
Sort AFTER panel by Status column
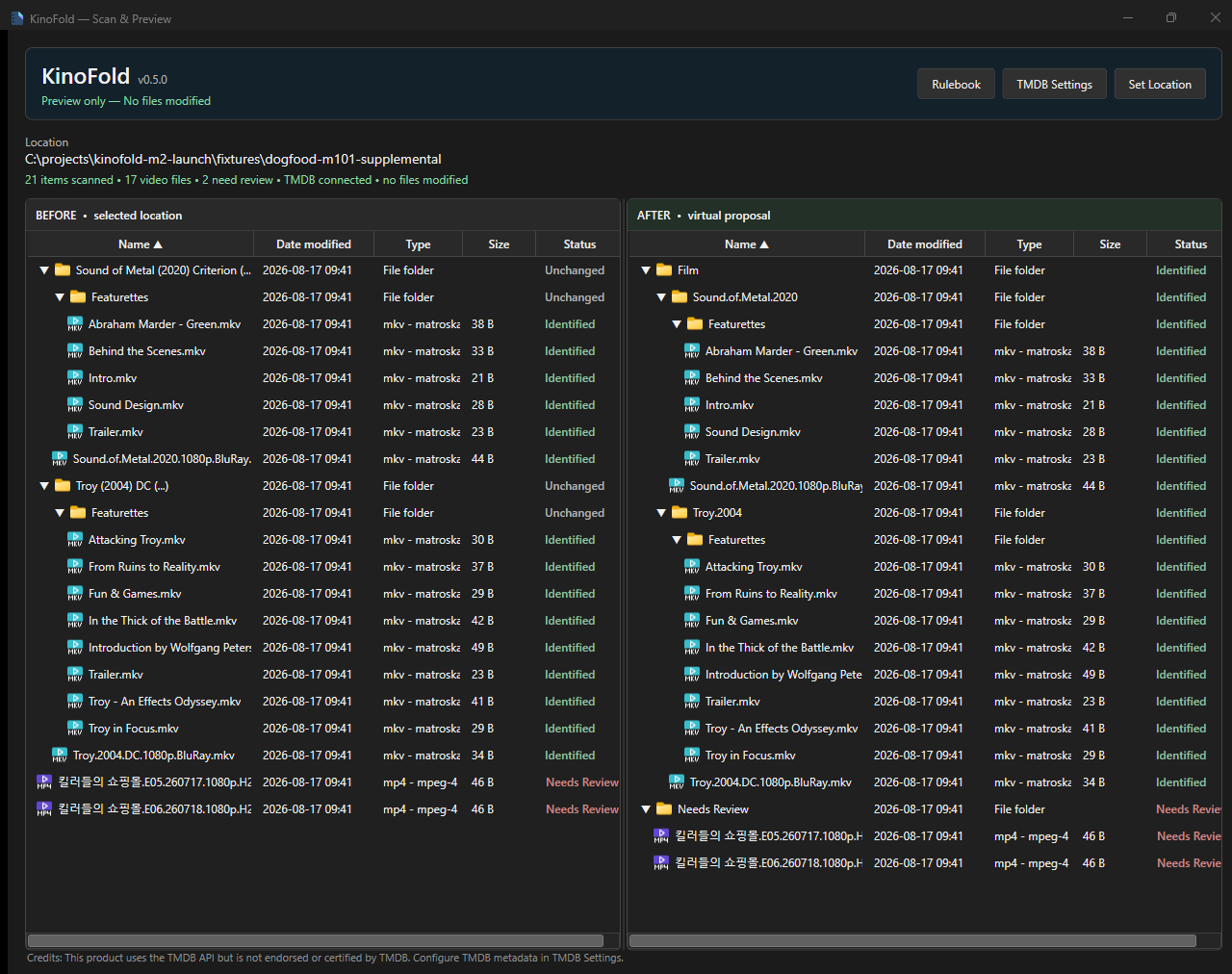[1185, 244]
